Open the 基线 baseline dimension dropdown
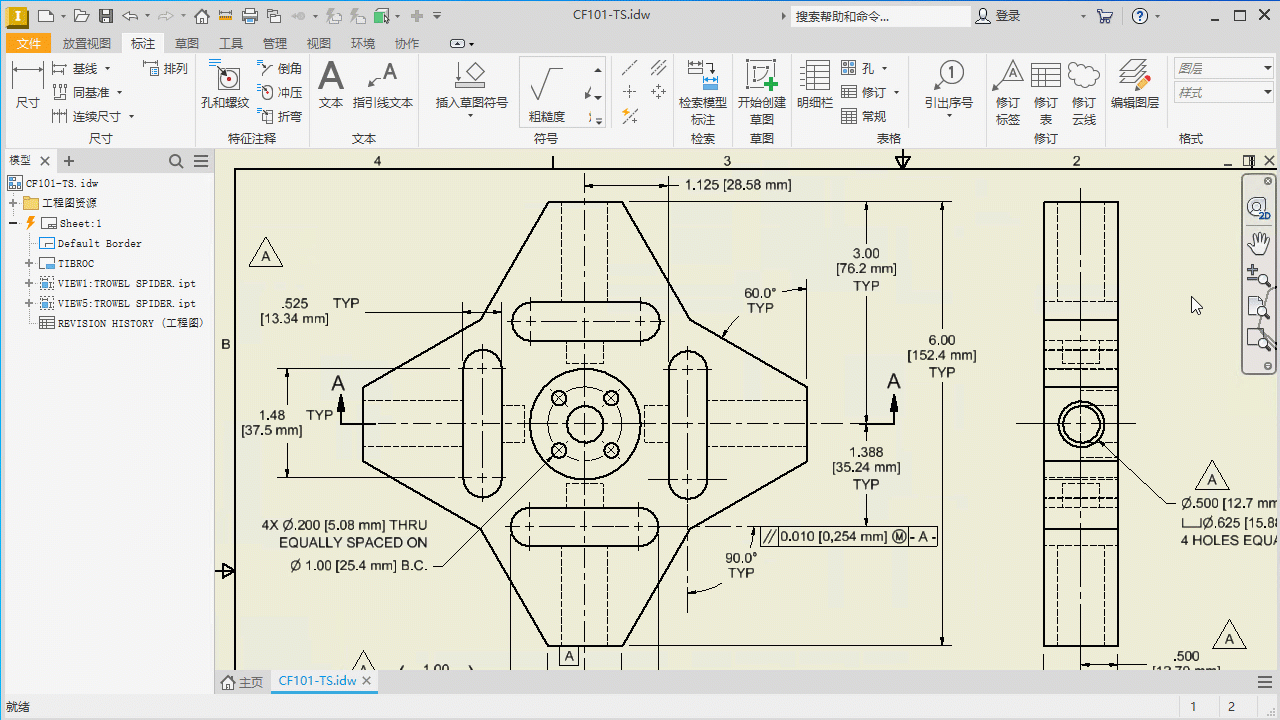This screenshot has width=1280, height=720. (x=107, y=68)
